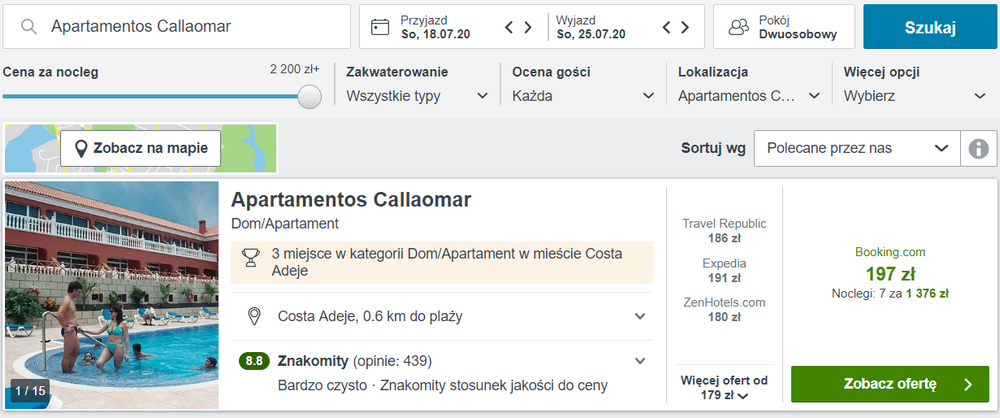The width and height of the screenshot is (1000, 418).
Task: Expand the Ocena gości filter
Action: pos(582,96)
